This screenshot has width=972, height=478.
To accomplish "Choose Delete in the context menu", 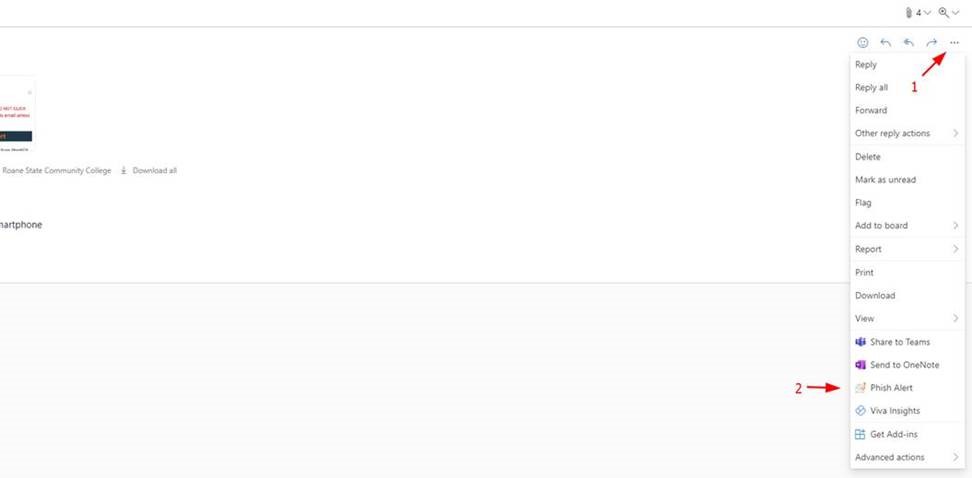I will click(x=868, y=157).
